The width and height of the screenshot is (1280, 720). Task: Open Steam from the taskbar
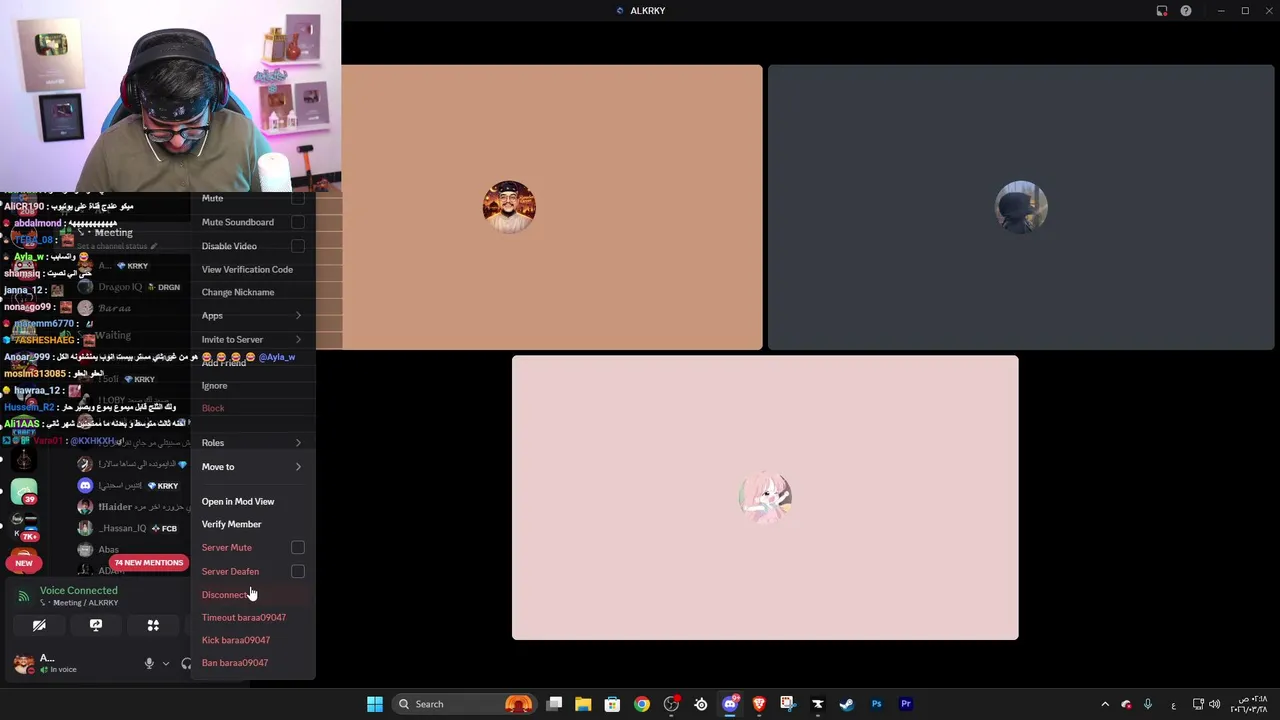(x=847, y=704)
